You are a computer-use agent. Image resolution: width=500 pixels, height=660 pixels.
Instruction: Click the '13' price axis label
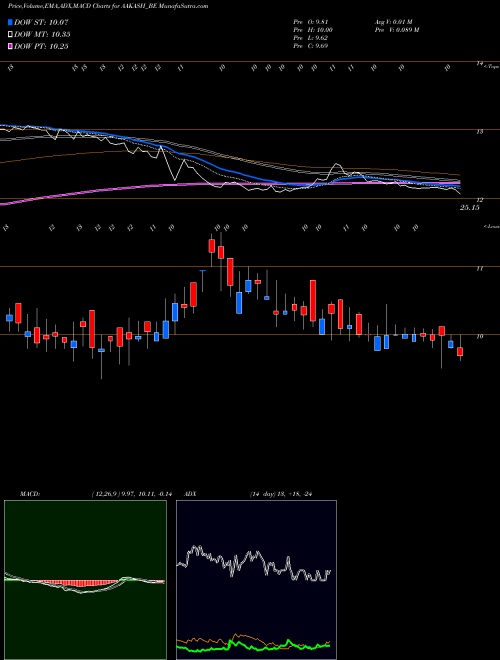(479, 132)
